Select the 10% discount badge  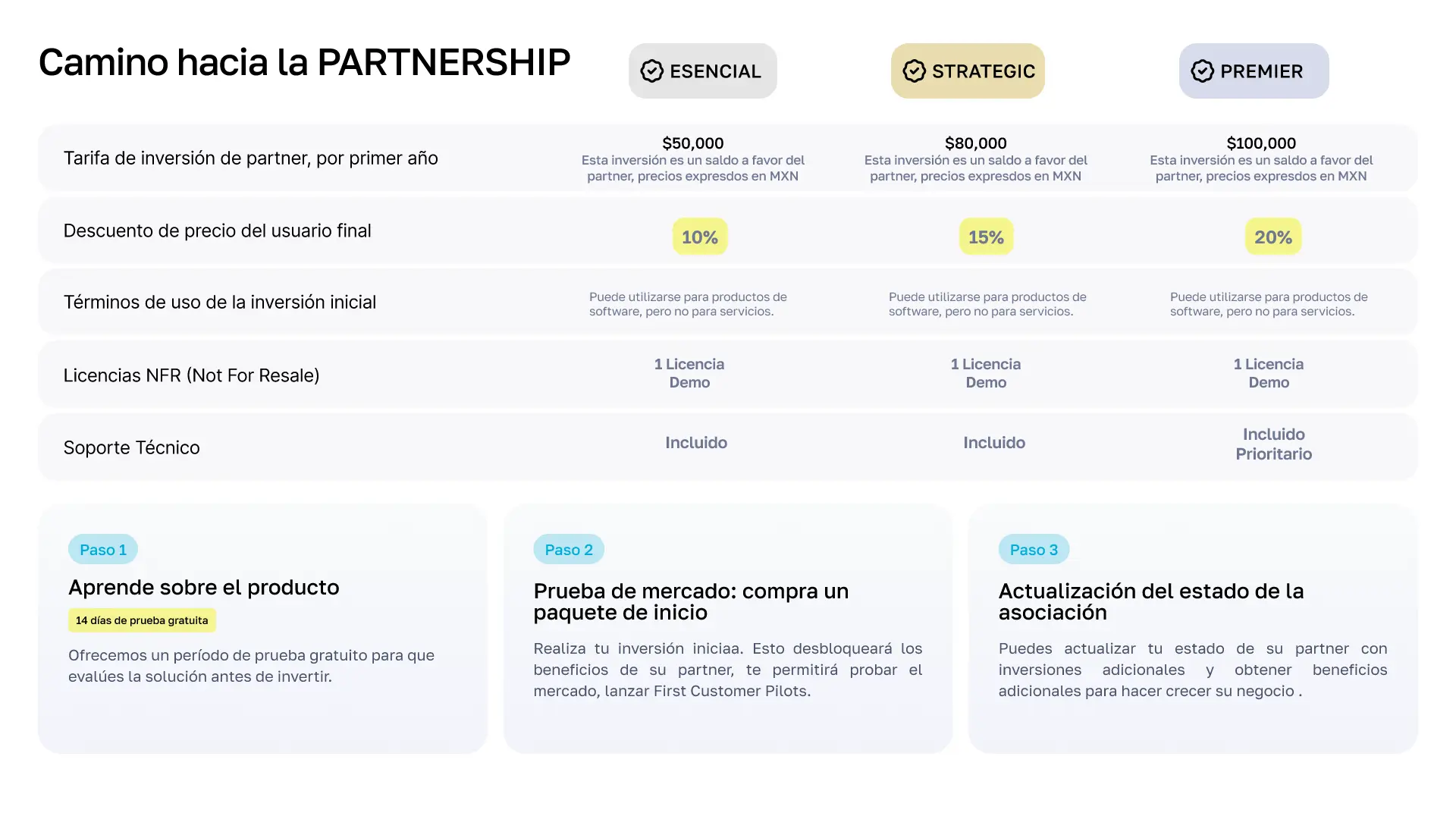click(x=699, y=237)
